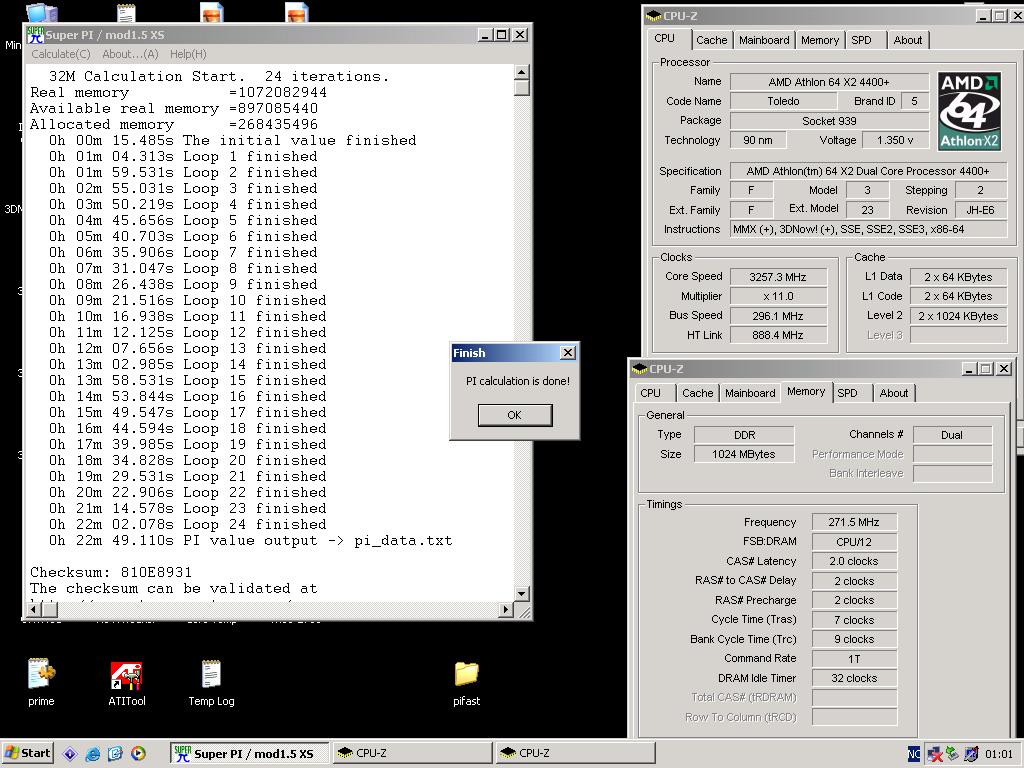Open the pifast folder on the desktop

coord(466,682)
